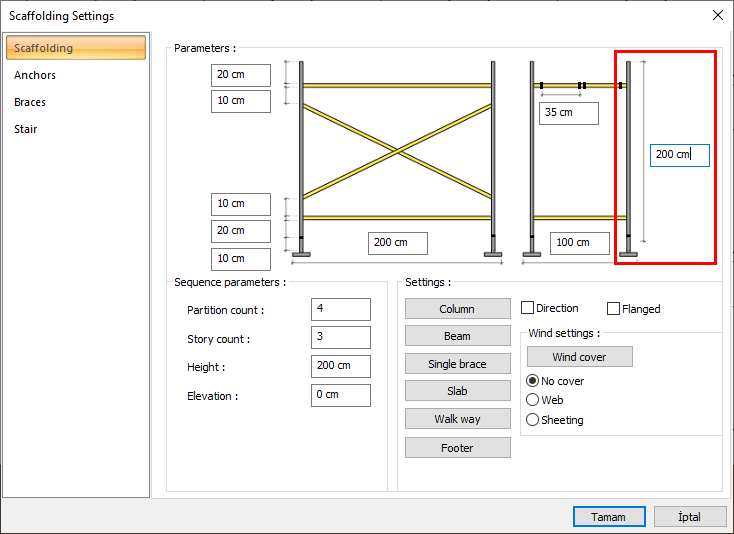
Task: Select Stair in the left list
Action: pyautogui.click(x=26, y=129)
